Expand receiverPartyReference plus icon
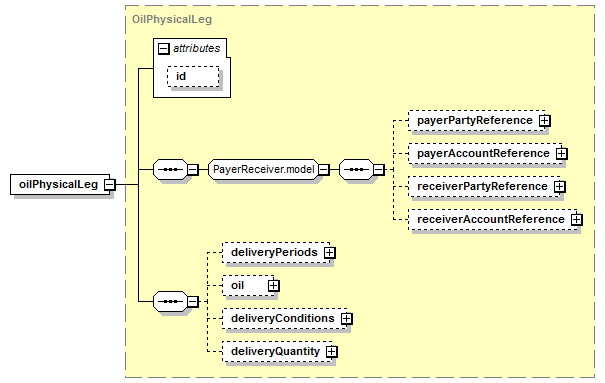Screen dimensions: 605x383 tap(559, 187)
